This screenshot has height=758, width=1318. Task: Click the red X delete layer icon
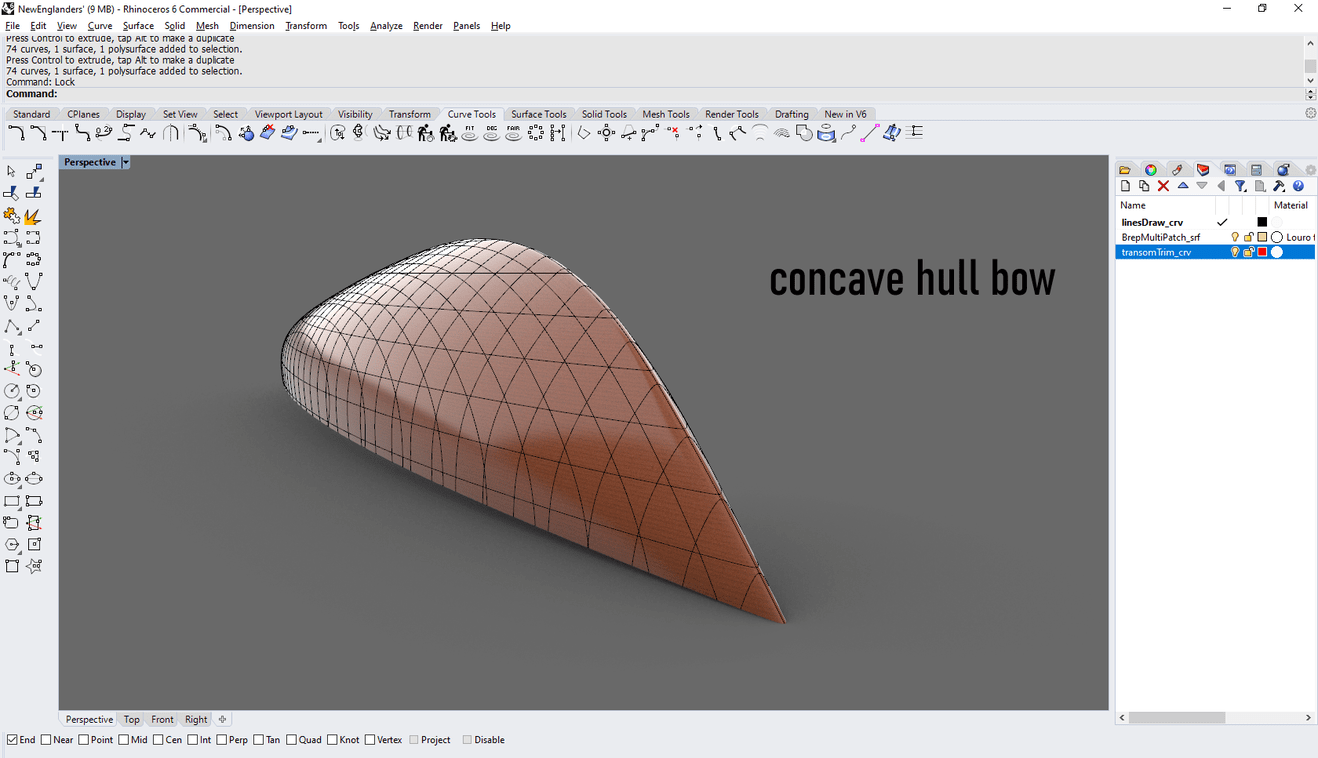pyautogui.click(x=1163, y=186)
